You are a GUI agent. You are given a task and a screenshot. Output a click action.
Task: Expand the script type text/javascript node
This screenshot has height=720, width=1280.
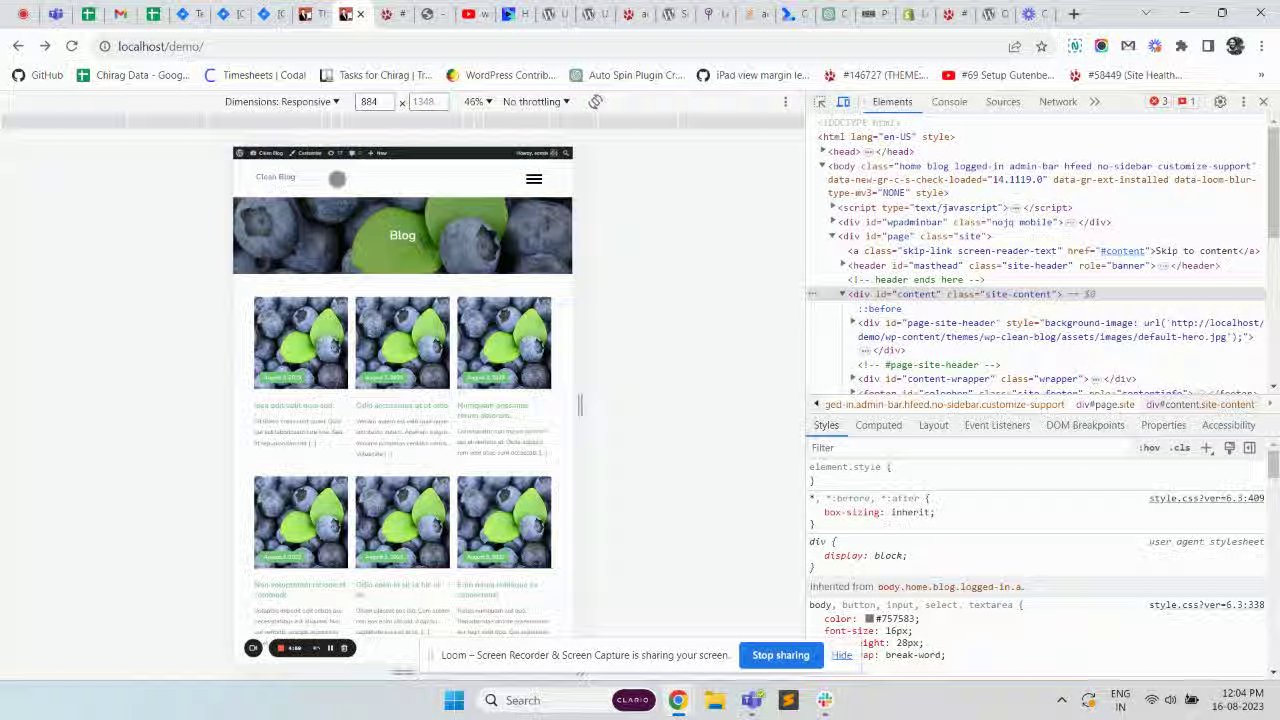tap(833, 208)
